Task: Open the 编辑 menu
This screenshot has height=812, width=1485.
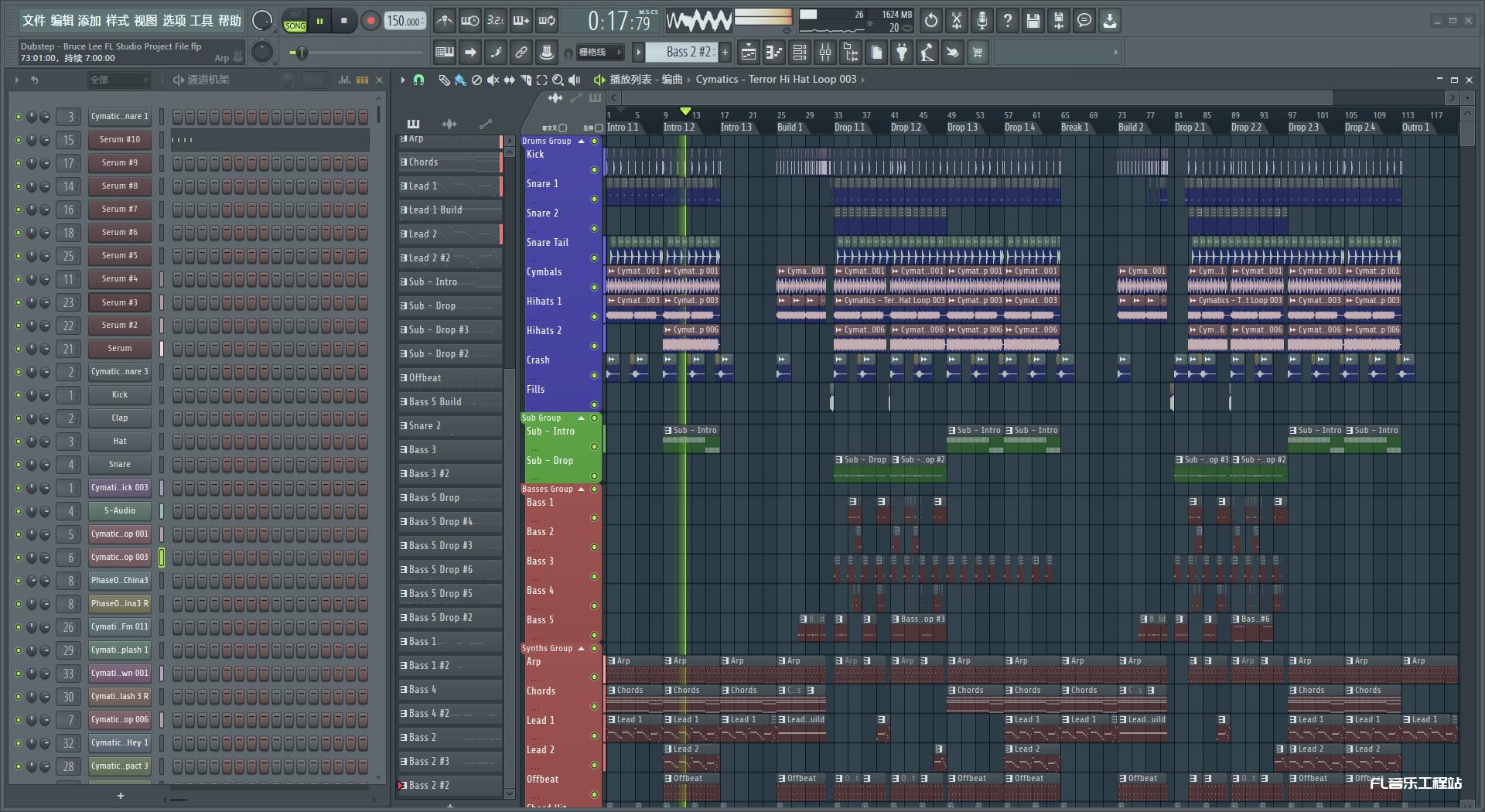Action: (x=62, y=21)
